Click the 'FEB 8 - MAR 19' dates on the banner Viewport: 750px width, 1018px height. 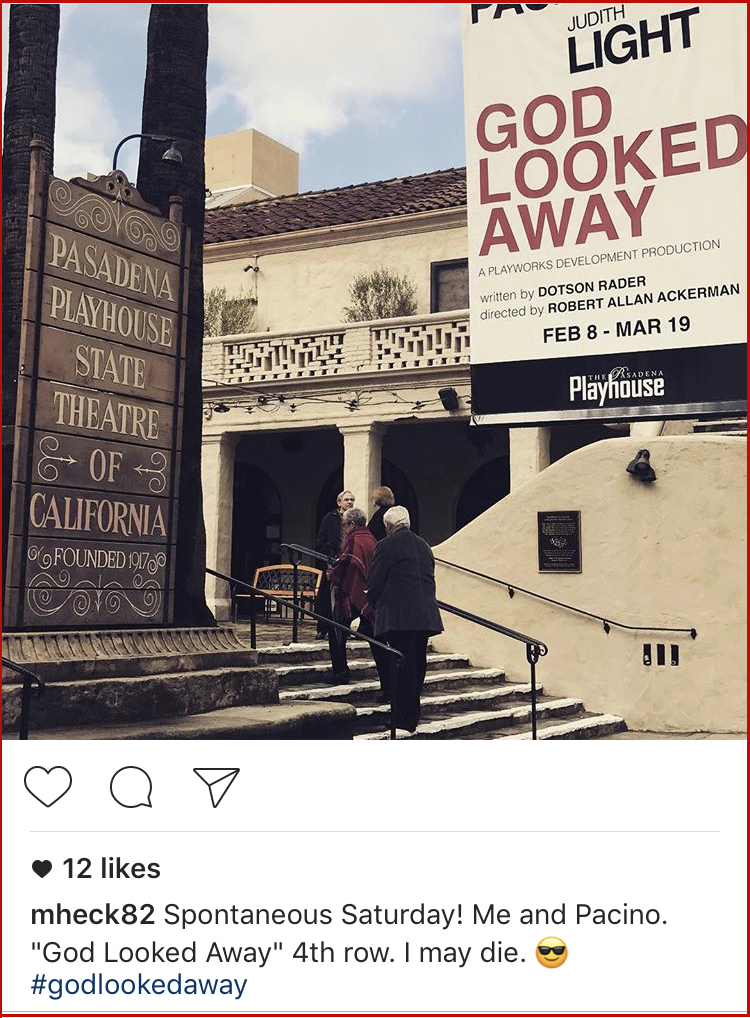[x=616, y=329]
